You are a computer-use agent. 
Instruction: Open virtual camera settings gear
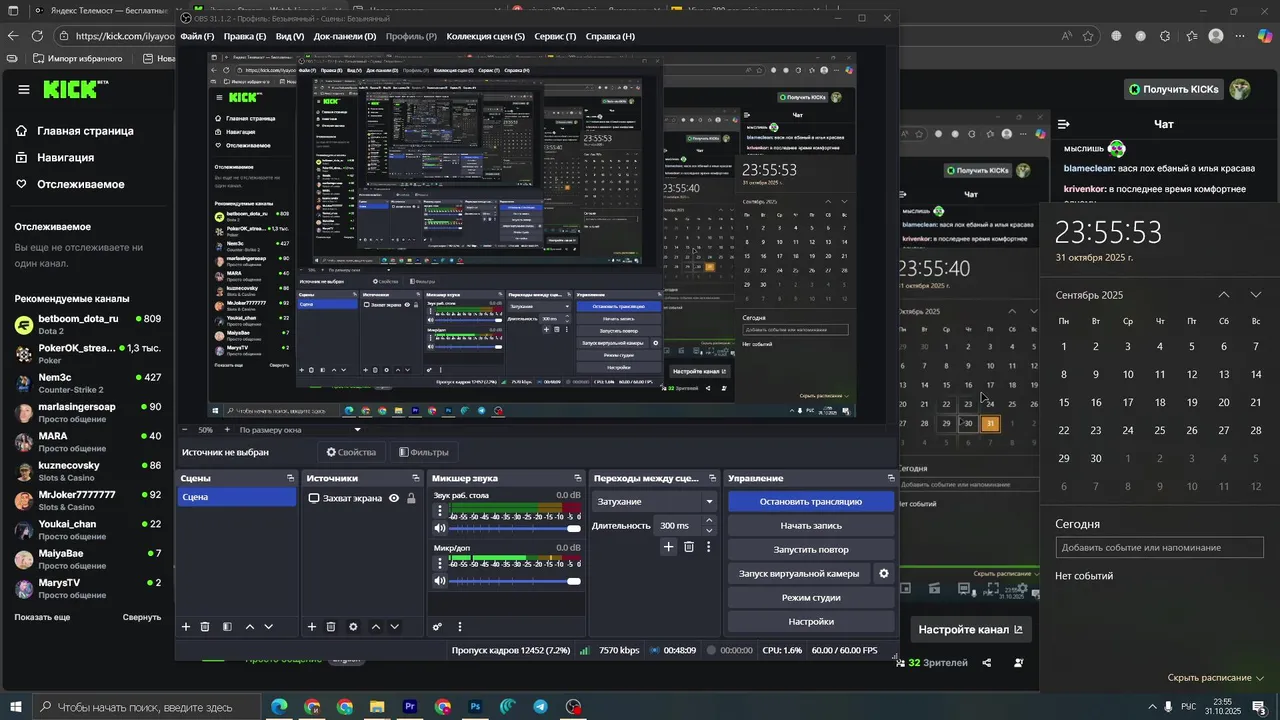coord(883,574)
